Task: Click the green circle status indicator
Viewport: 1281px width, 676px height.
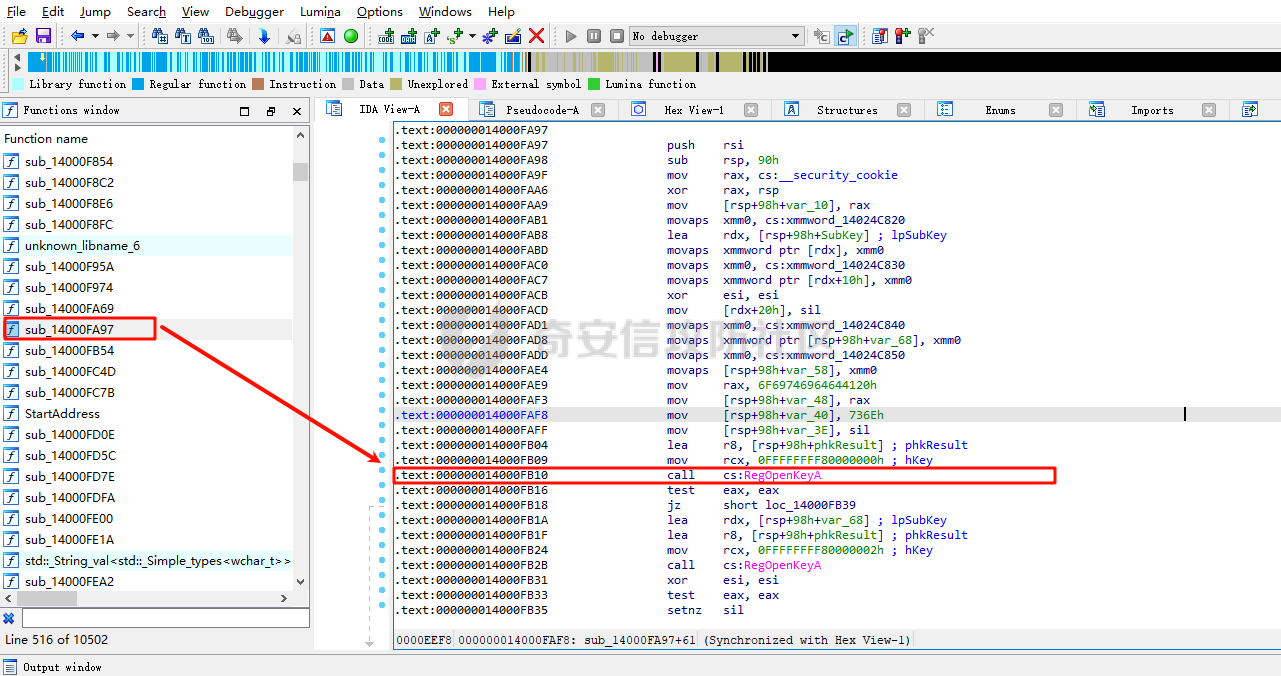Action: point(351,36)
